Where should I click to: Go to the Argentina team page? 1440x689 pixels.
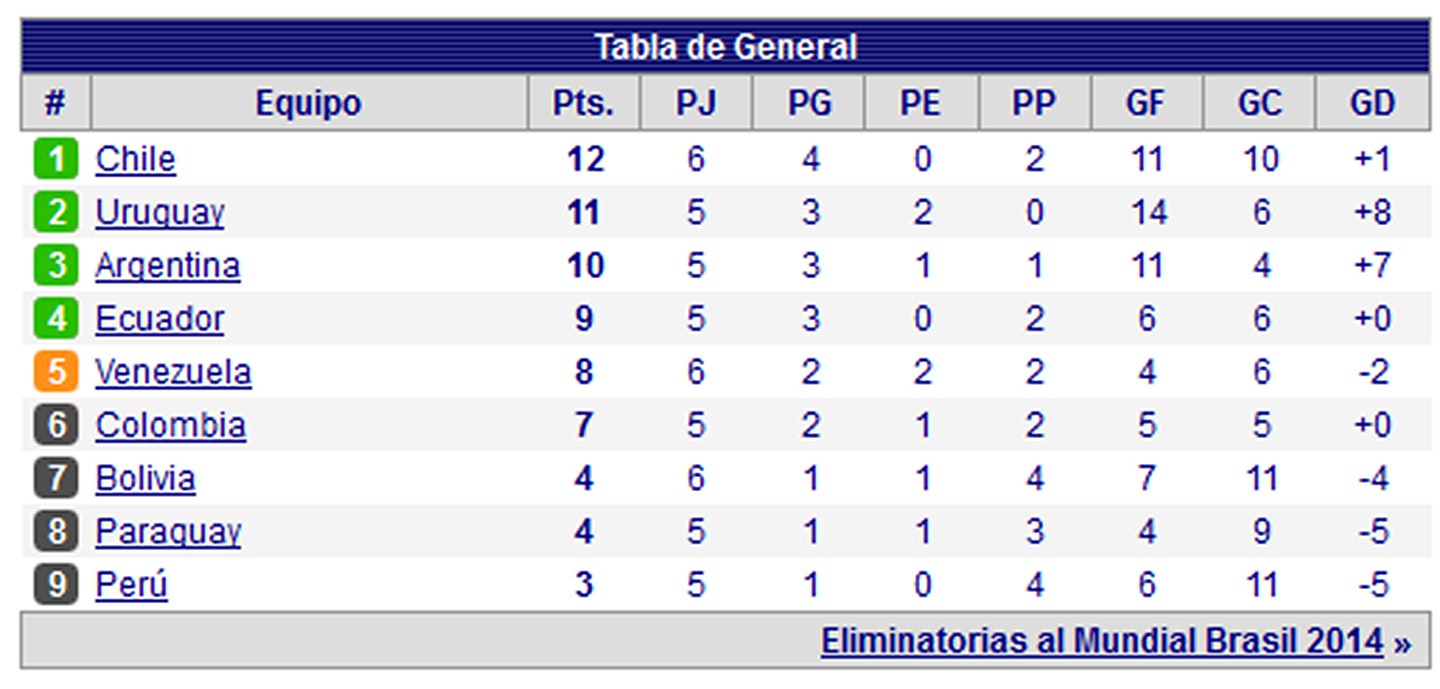(167, 266)
